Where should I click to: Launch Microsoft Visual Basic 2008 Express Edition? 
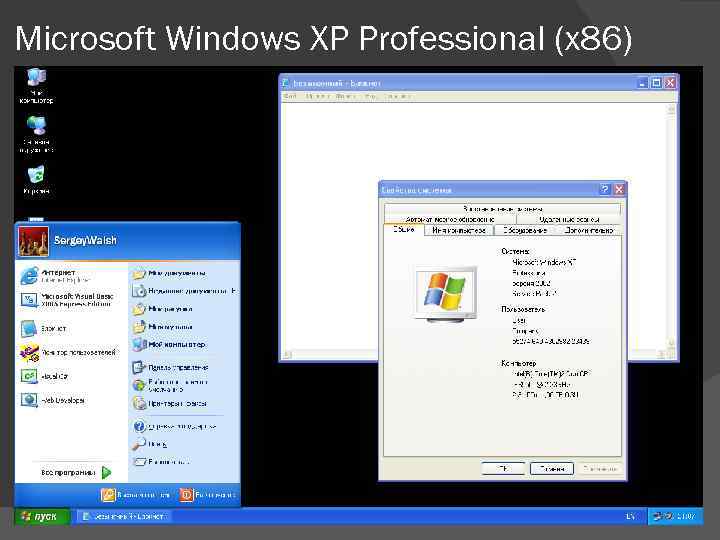tap(67, 300)
